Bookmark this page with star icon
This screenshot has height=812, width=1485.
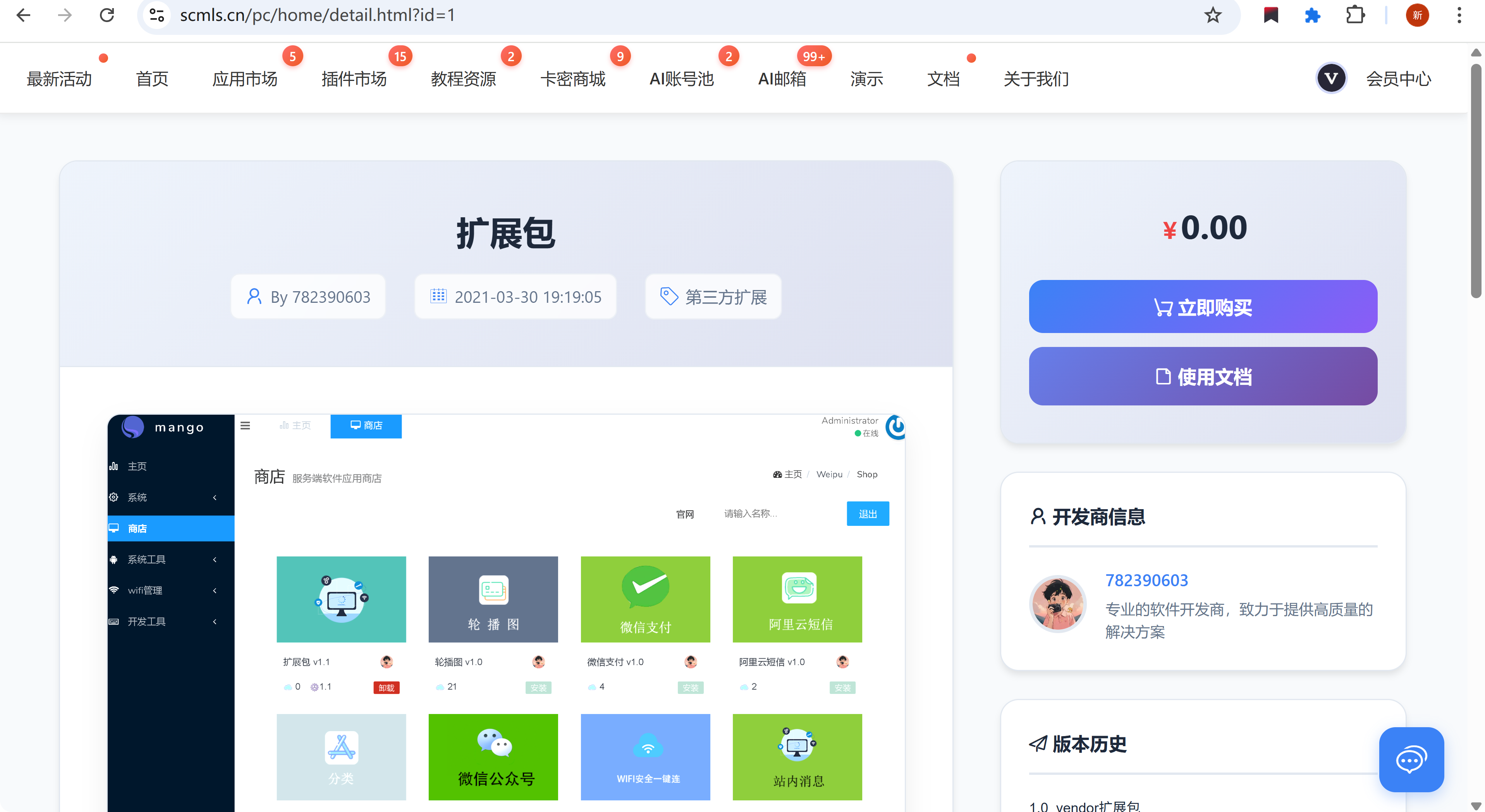click(1212, 15)
